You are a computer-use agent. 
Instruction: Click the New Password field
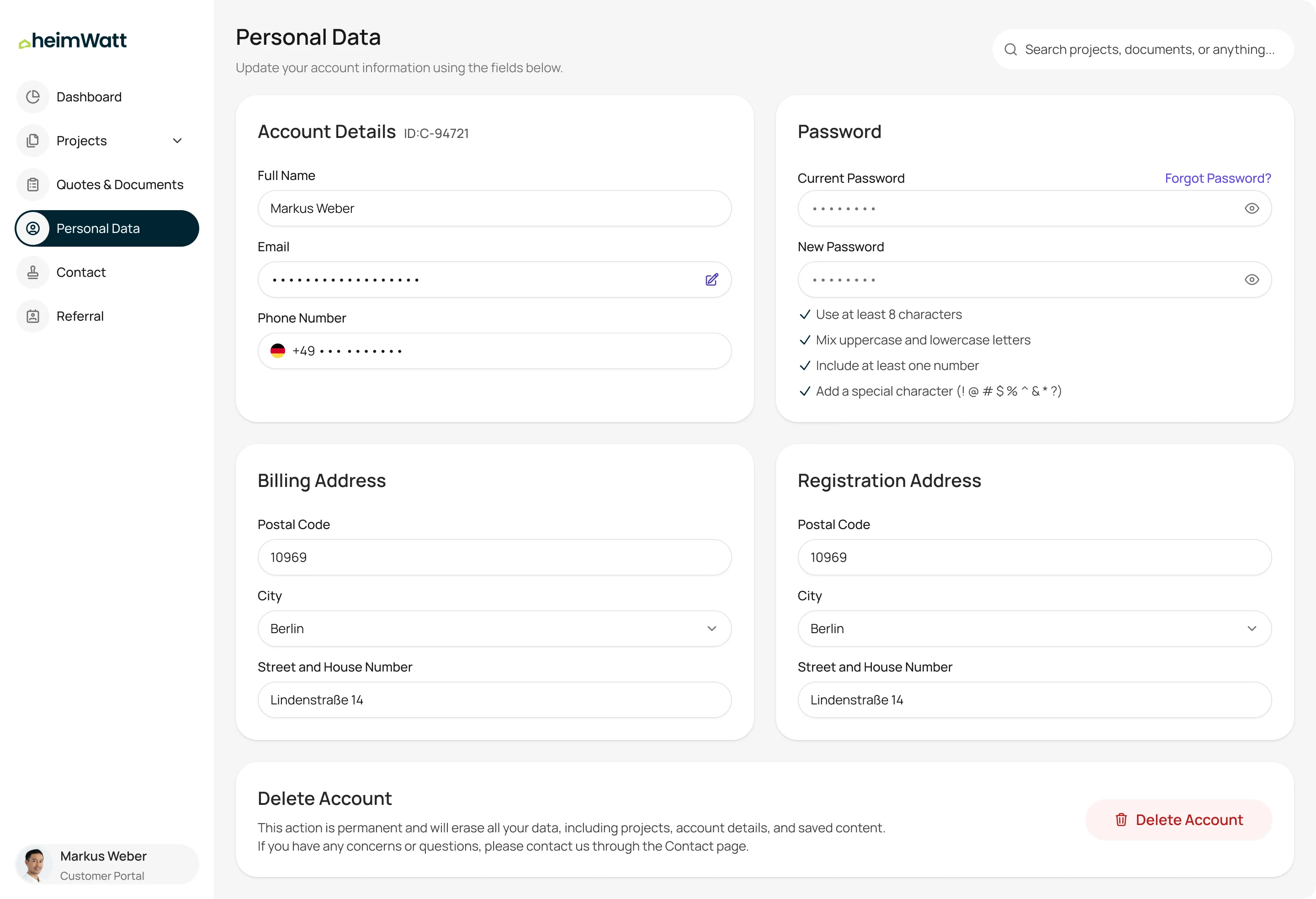(1035, 280)
